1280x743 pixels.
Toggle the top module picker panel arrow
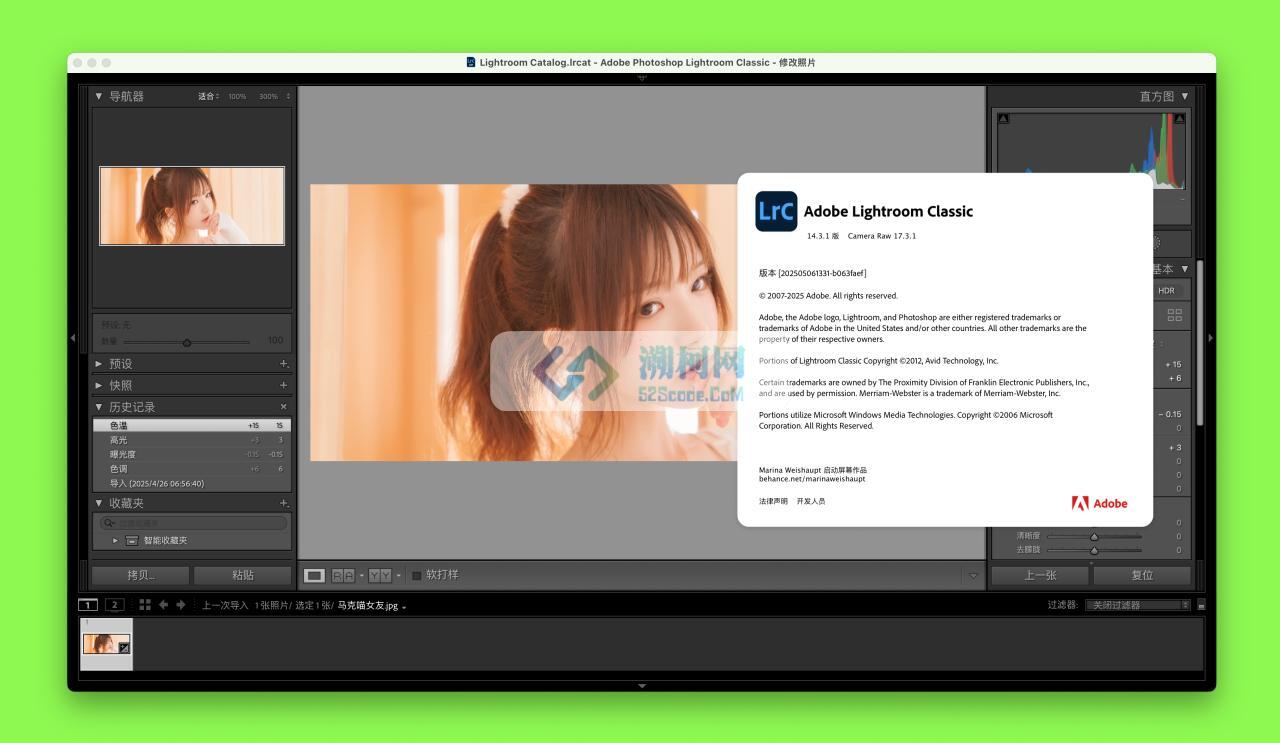click(x=642, y=77)
